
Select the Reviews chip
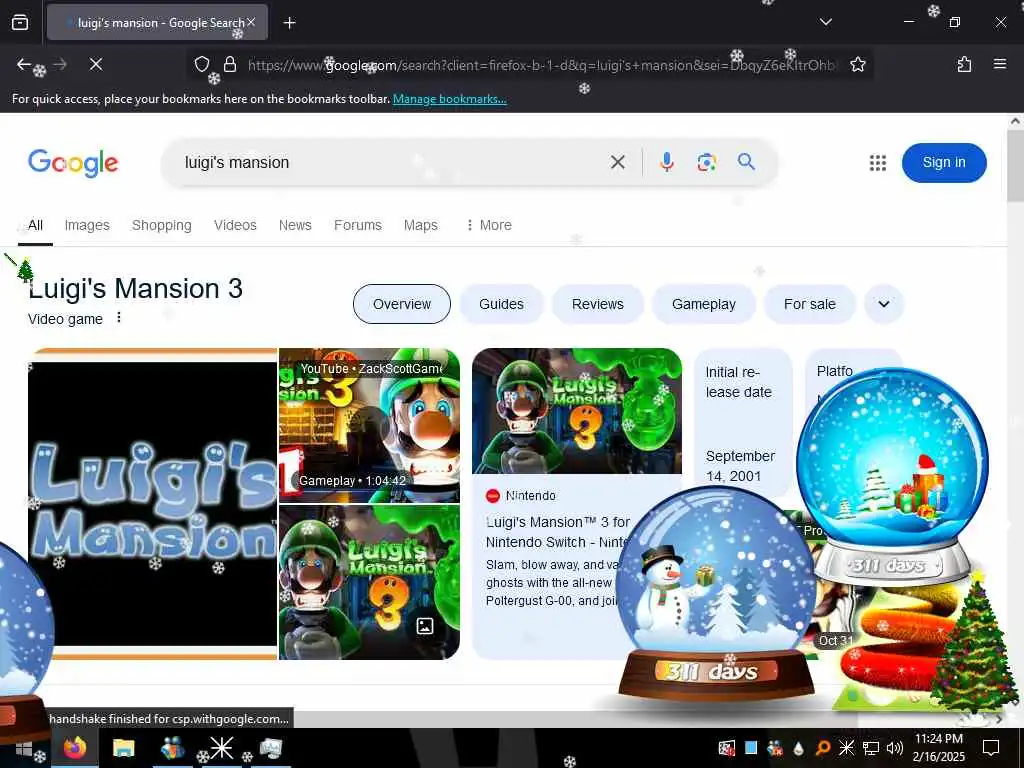(598, 304)
